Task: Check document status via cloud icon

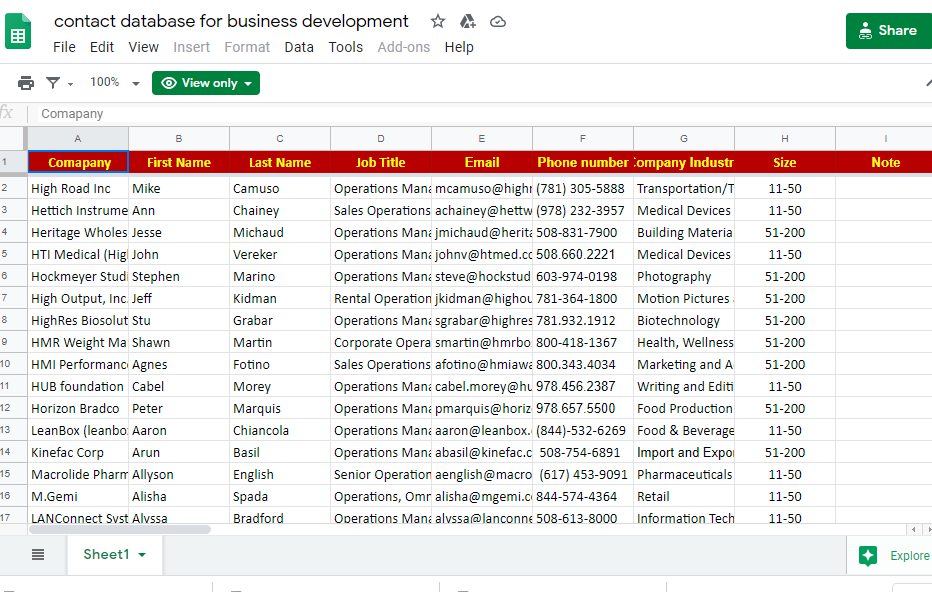Action: tap(497, 20)
